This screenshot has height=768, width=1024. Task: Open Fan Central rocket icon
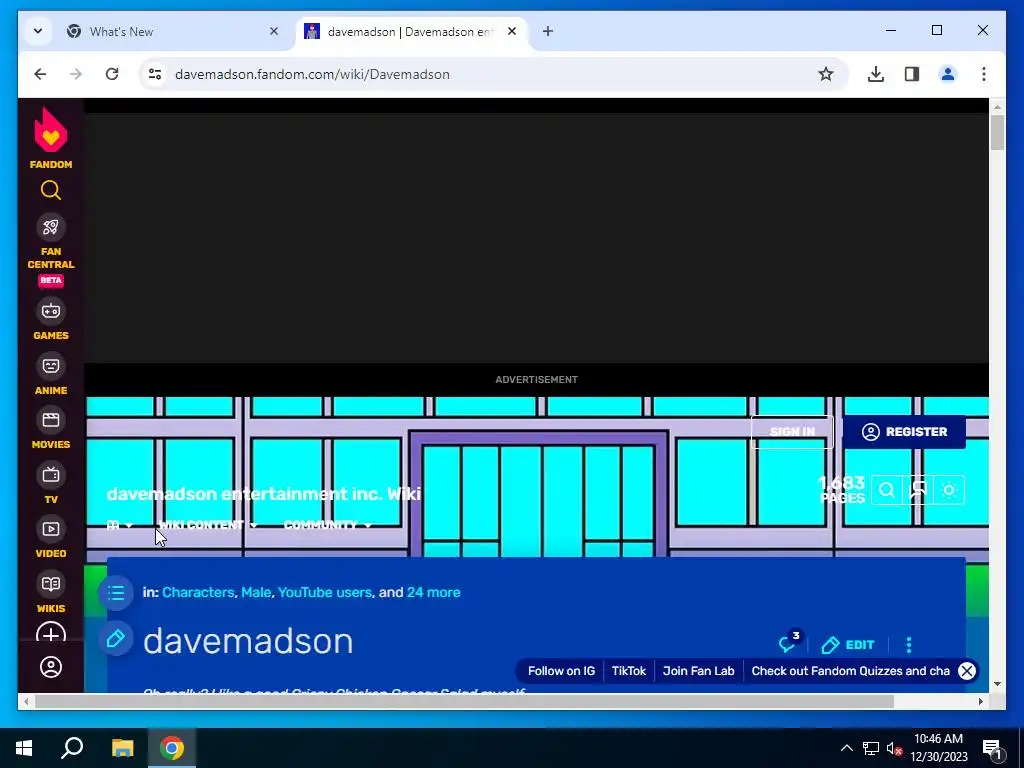(x=51, y=227)
